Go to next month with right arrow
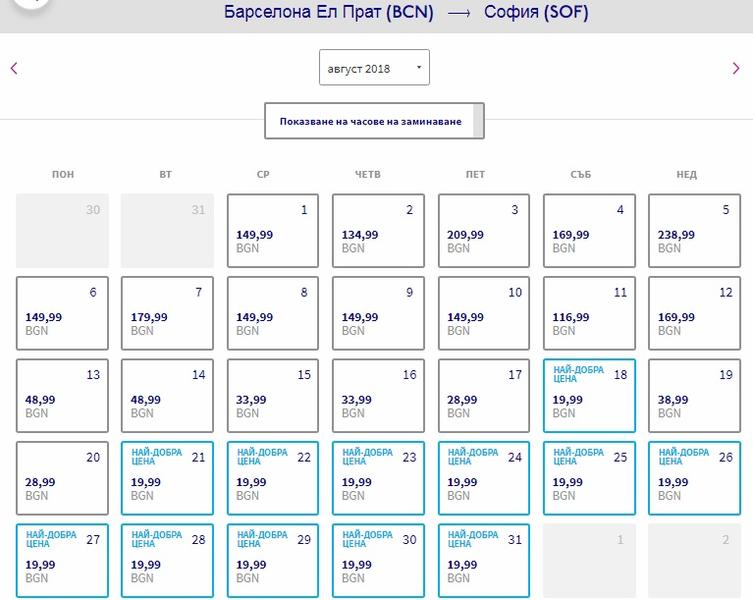Viewport: 753px width, 600px height. (736, 68)
